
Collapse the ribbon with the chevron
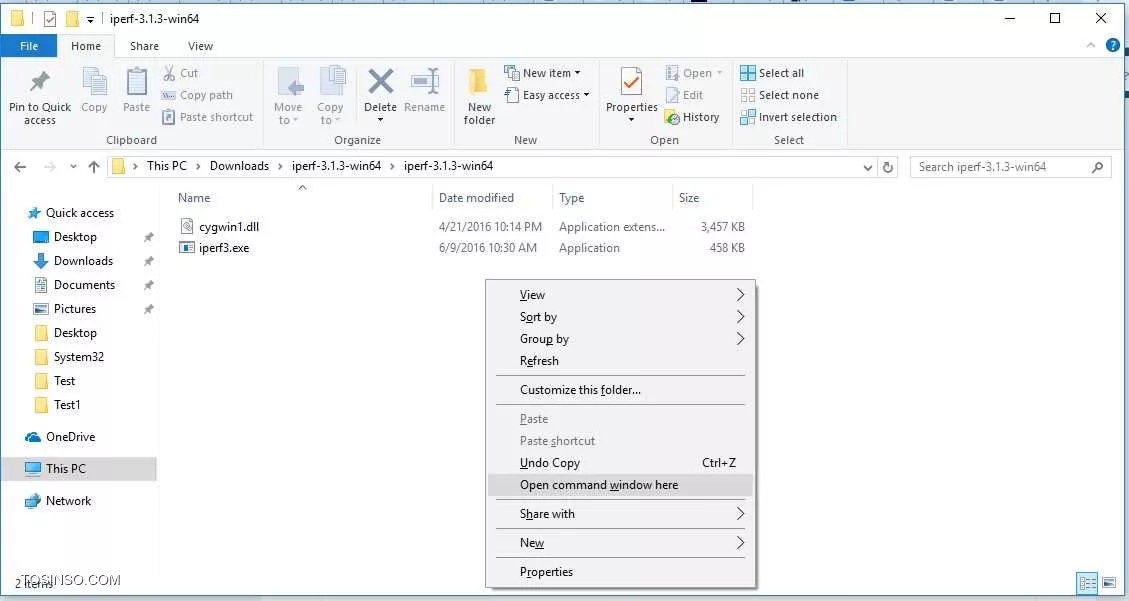pos(1091,45)
